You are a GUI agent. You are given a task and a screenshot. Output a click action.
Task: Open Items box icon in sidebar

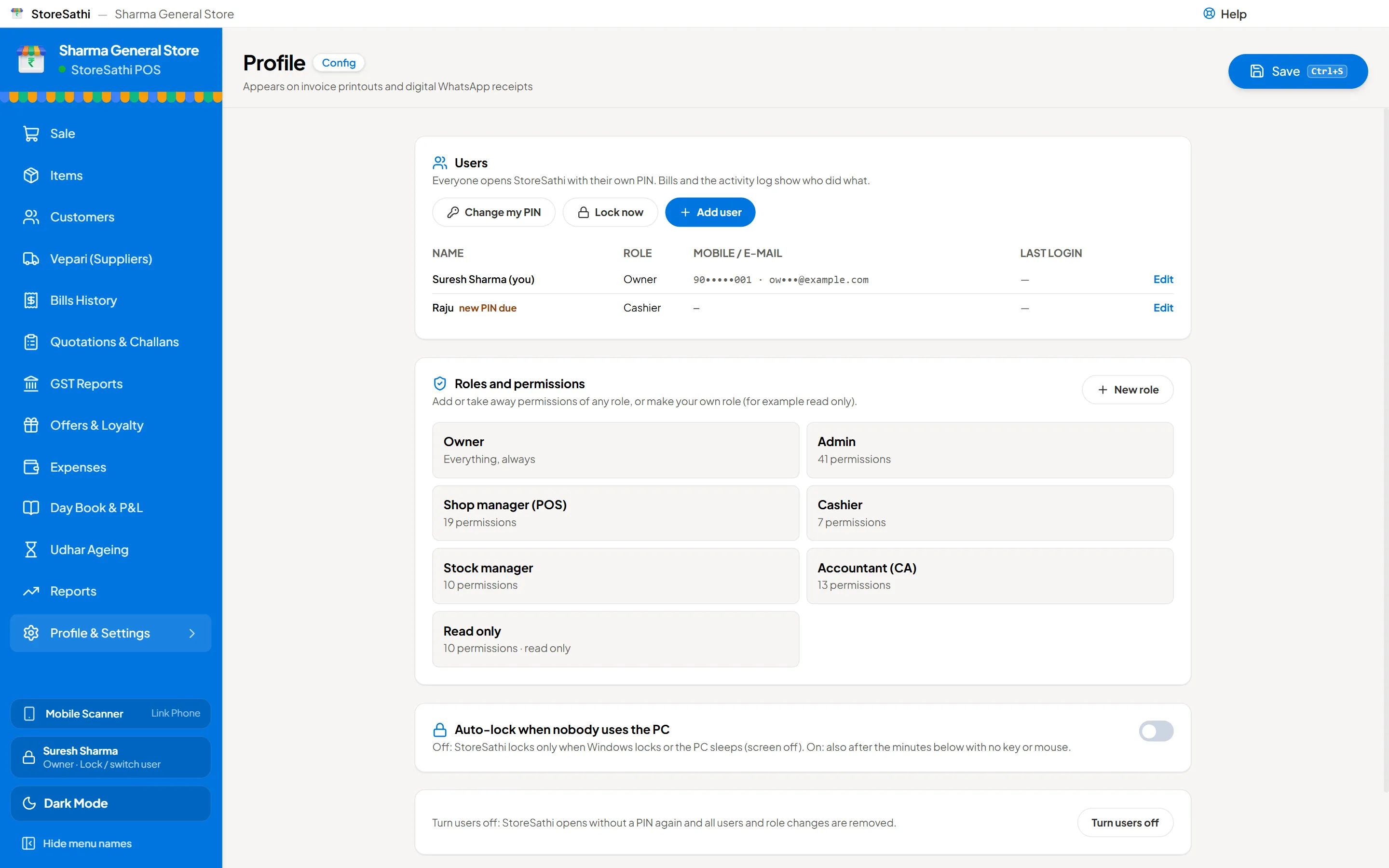(31, 176)
